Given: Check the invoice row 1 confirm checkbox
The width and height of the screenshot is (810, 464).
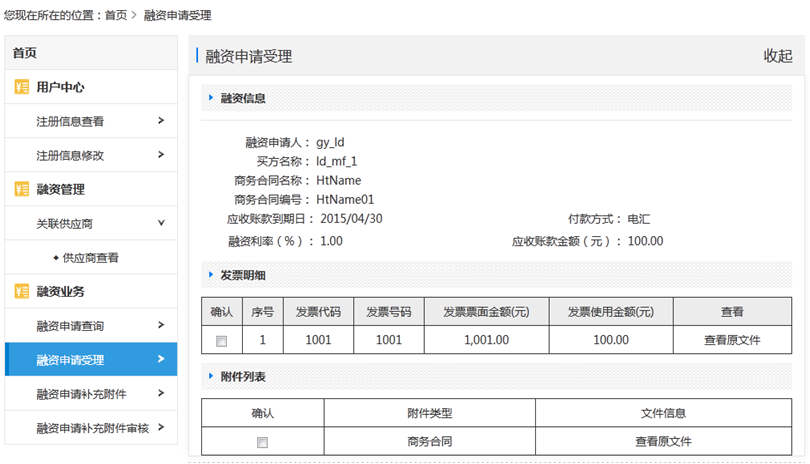Looking at the screenshot, I should tap(222, 341).
